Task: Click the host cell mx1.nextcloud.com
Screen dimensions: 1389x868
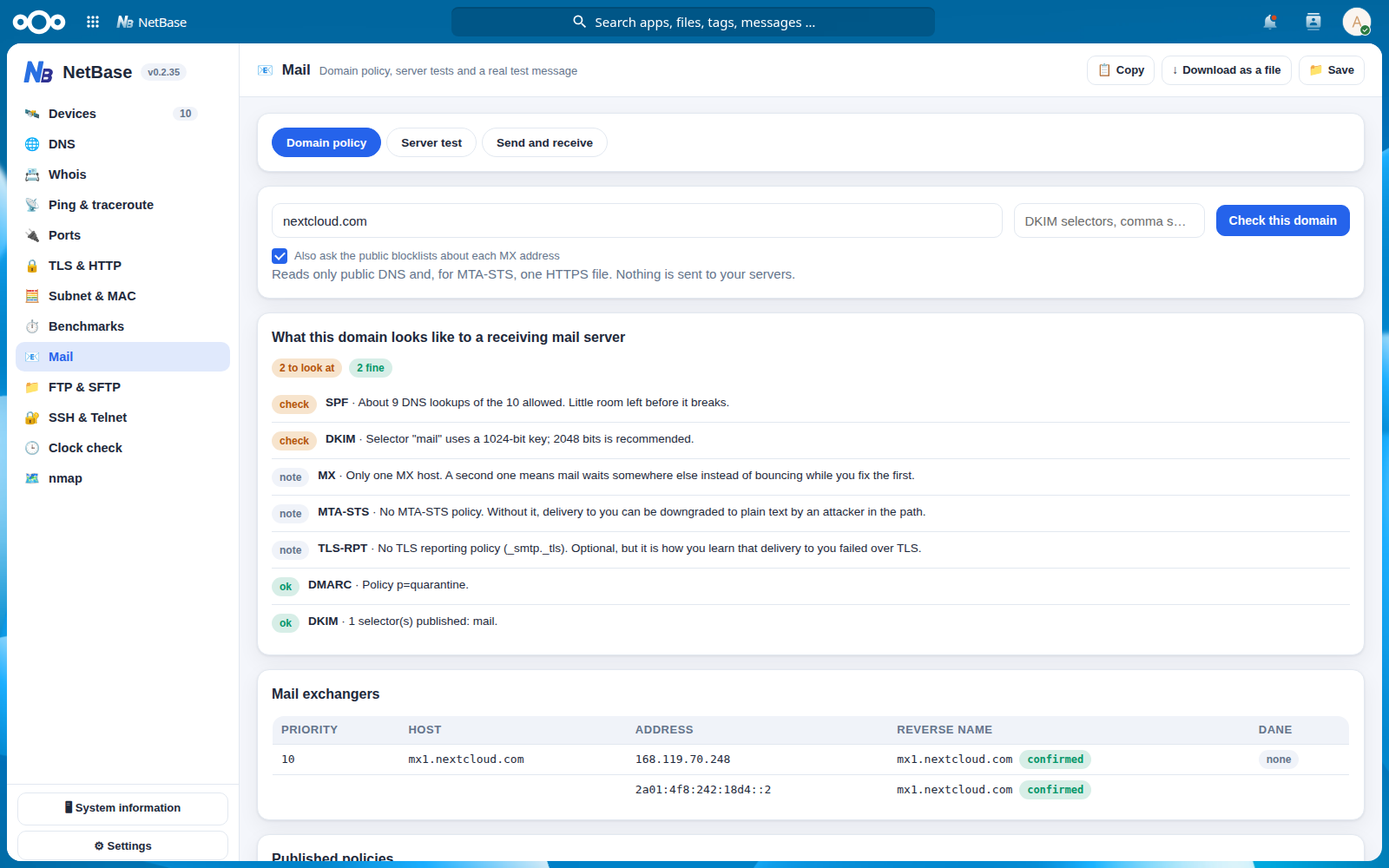Action: pyautogui.click(x=466, y=759)
